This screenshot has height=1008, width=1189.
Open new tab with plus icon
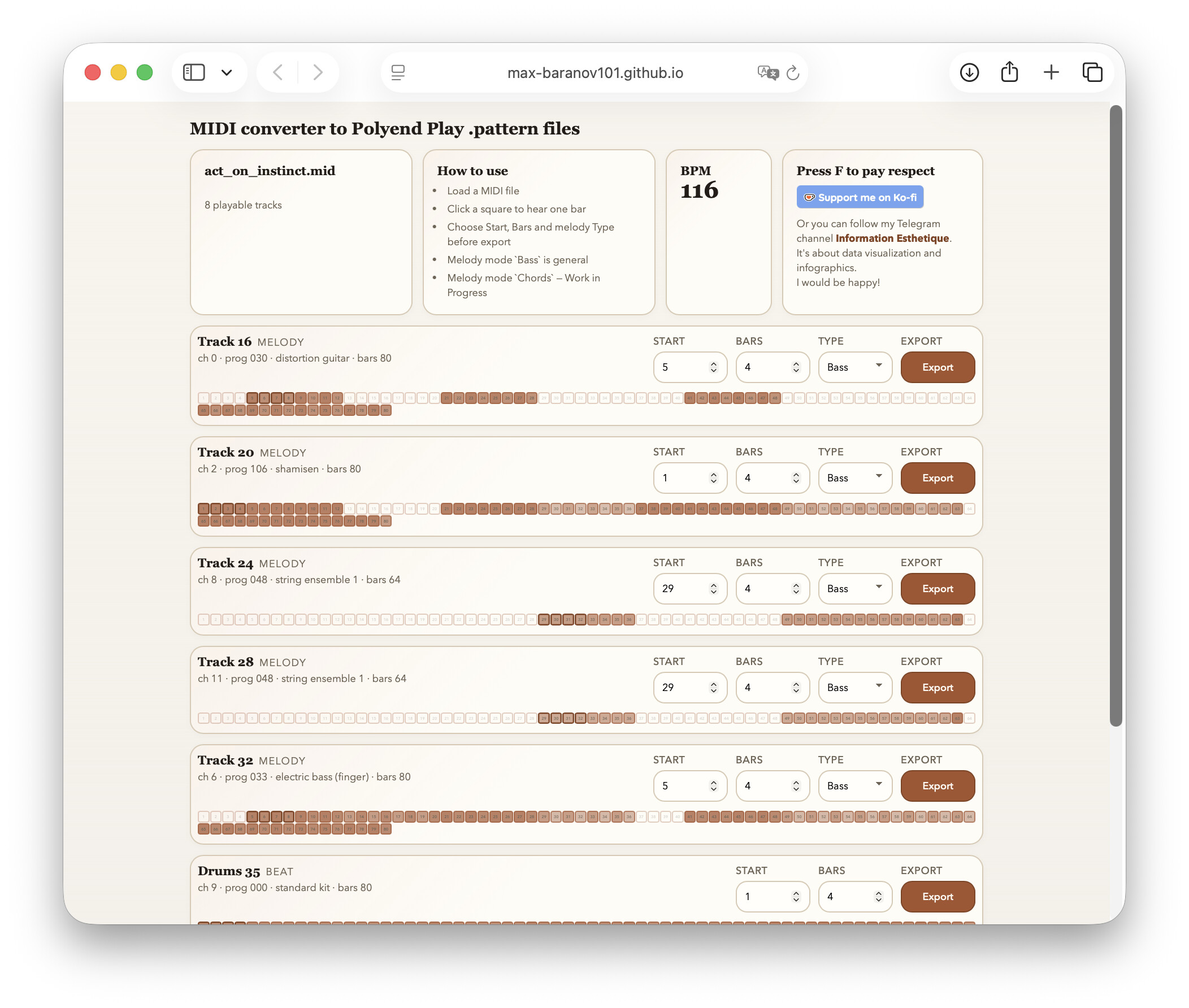tap(1051, 72)
